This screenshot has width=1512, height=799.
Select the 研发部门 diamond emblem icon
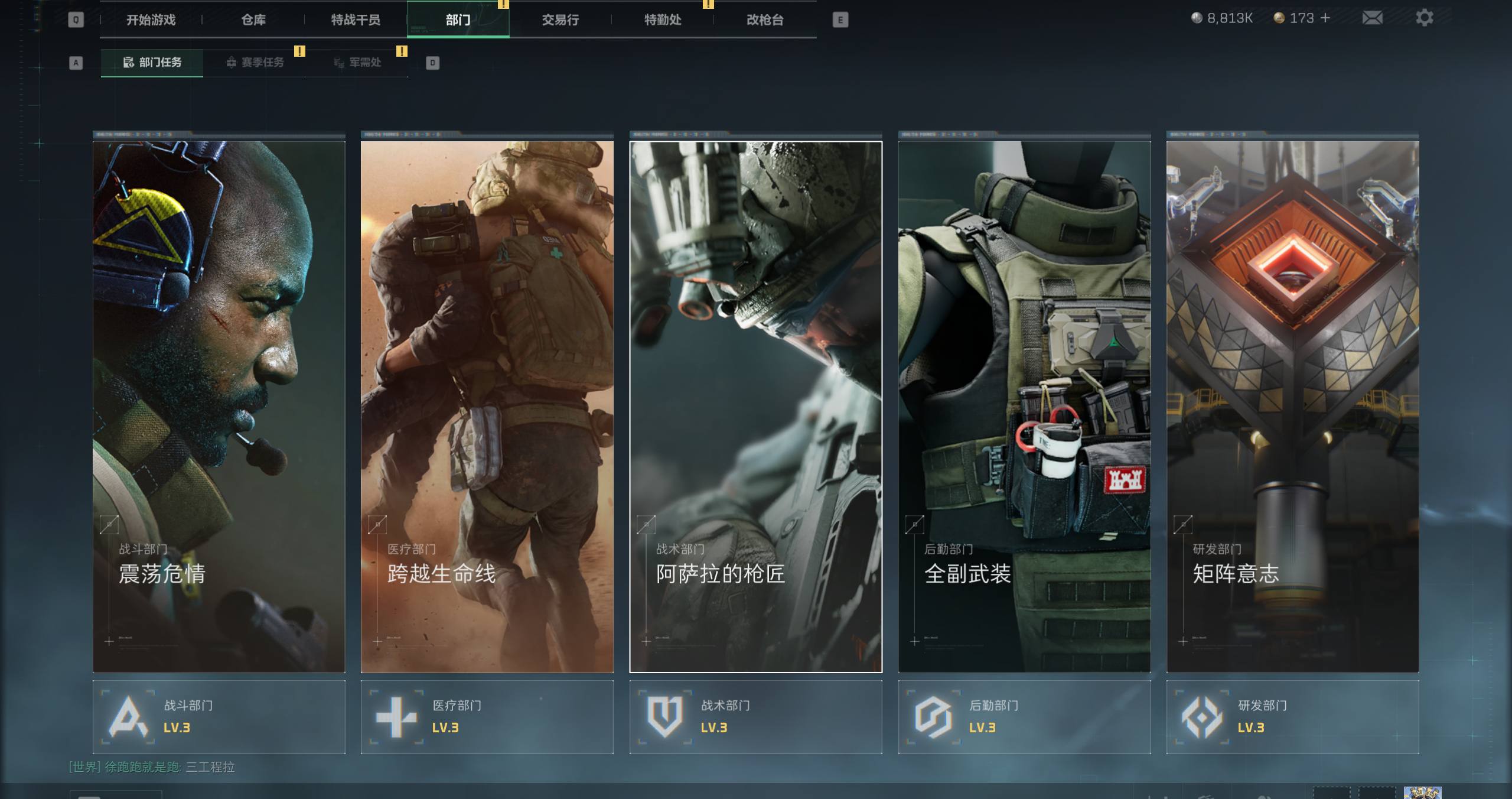tap(1202, 717)
